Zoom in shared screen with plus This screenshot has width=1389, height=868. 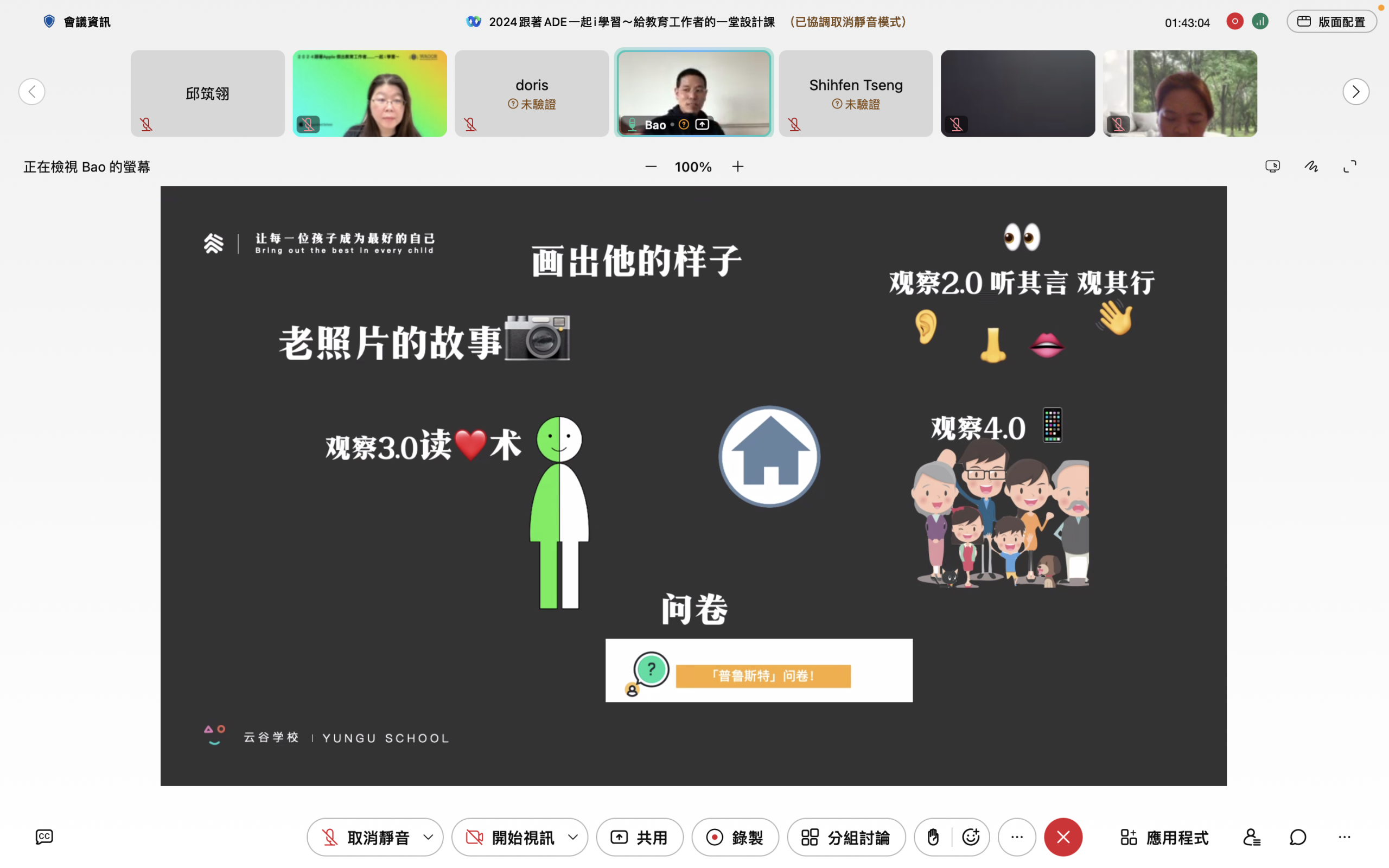coord(737,167)
